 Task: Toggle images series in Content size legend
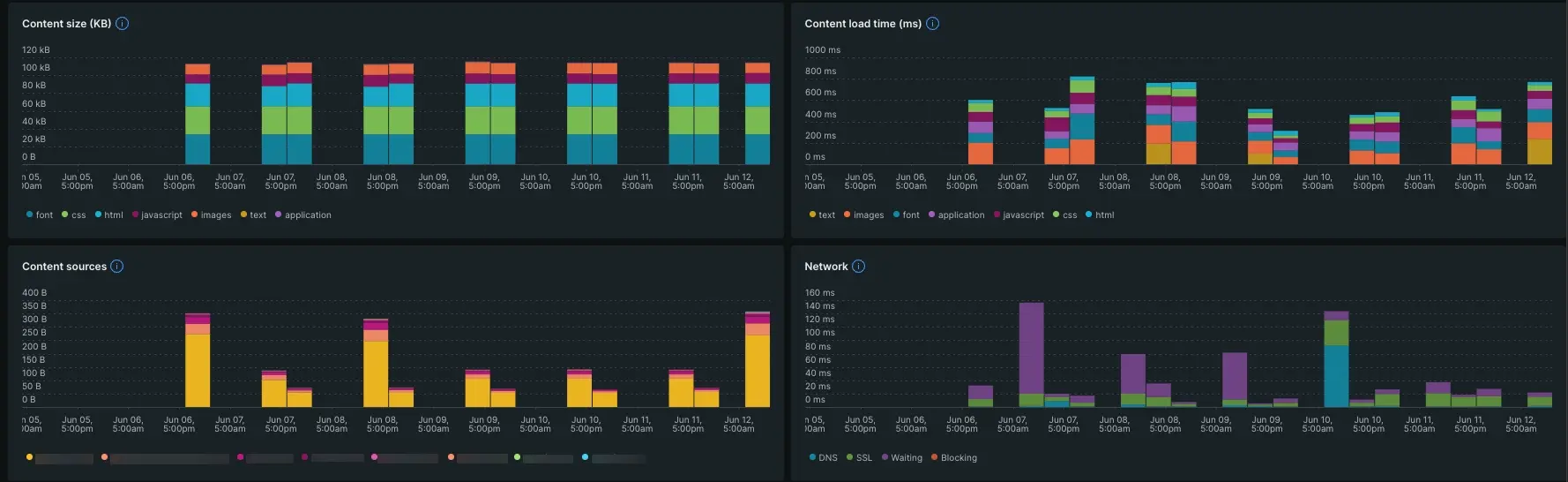pos(211,215)
